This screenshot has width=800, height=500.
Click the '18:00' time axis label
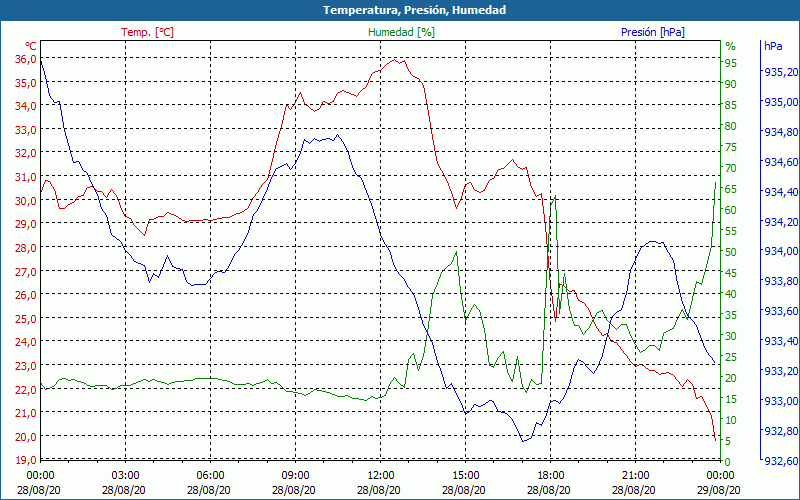click(x=551, y=476)
